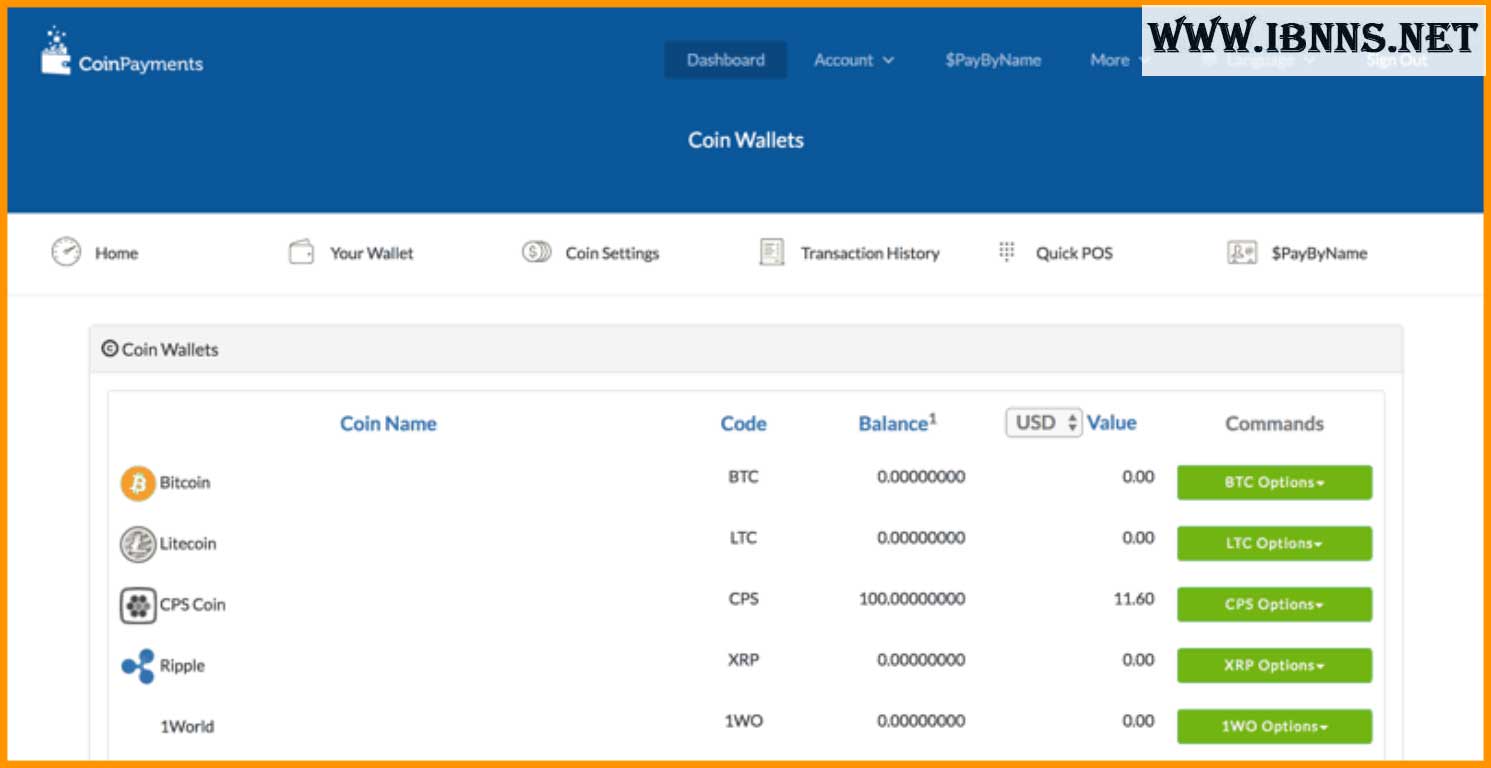Open CPS Options dropdown
This screenshot has width=1491, height=768.
[x=1274, y=604]
